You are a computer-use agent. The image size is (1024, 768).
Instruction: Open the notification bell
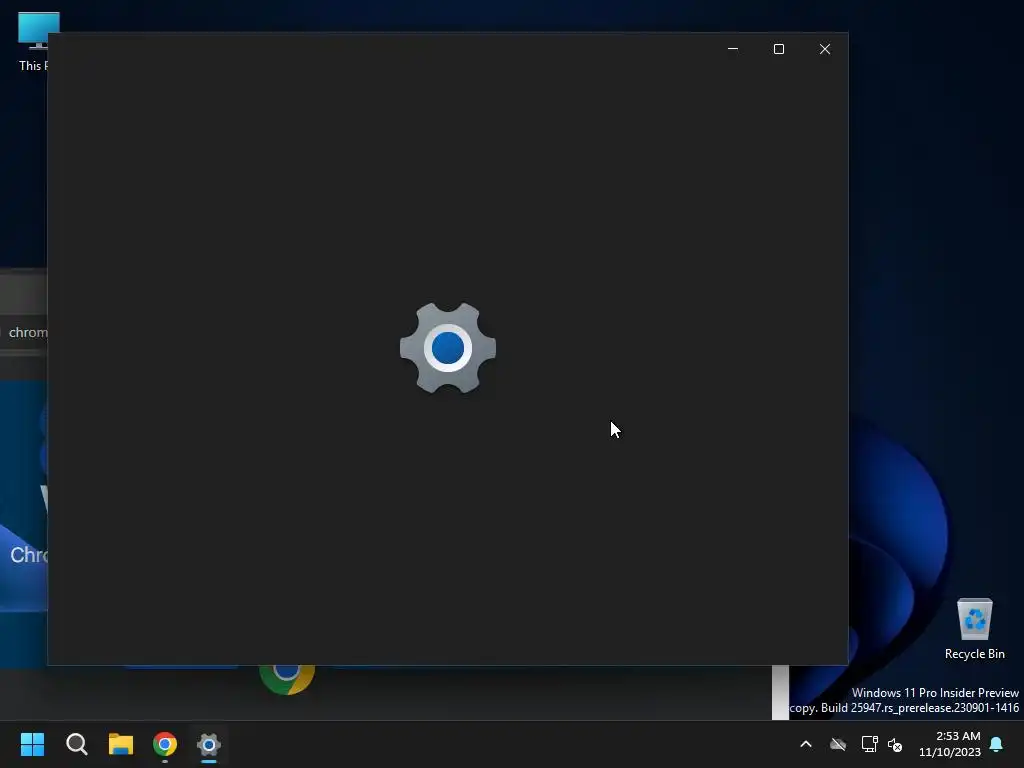tap(997, 744)
